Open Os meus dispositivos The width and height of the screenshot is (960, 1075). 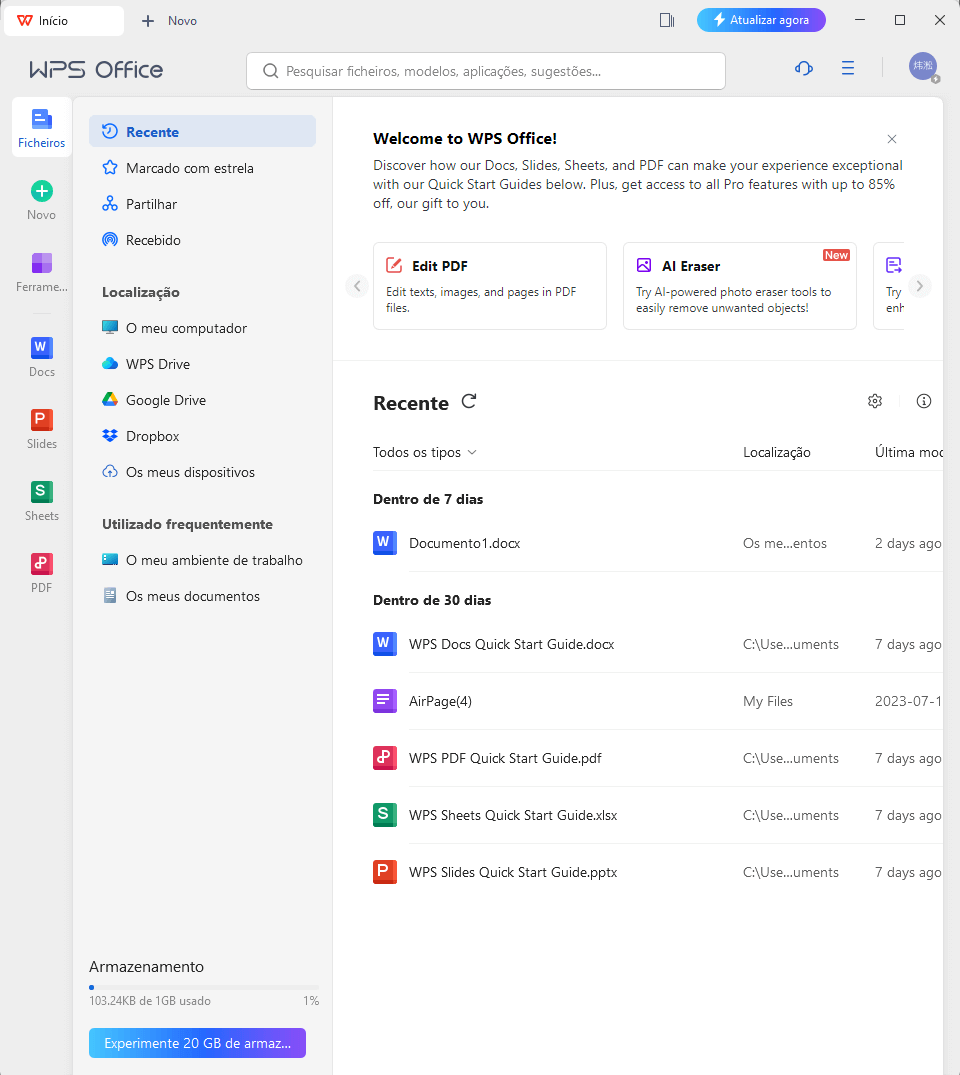click(202, 472)
